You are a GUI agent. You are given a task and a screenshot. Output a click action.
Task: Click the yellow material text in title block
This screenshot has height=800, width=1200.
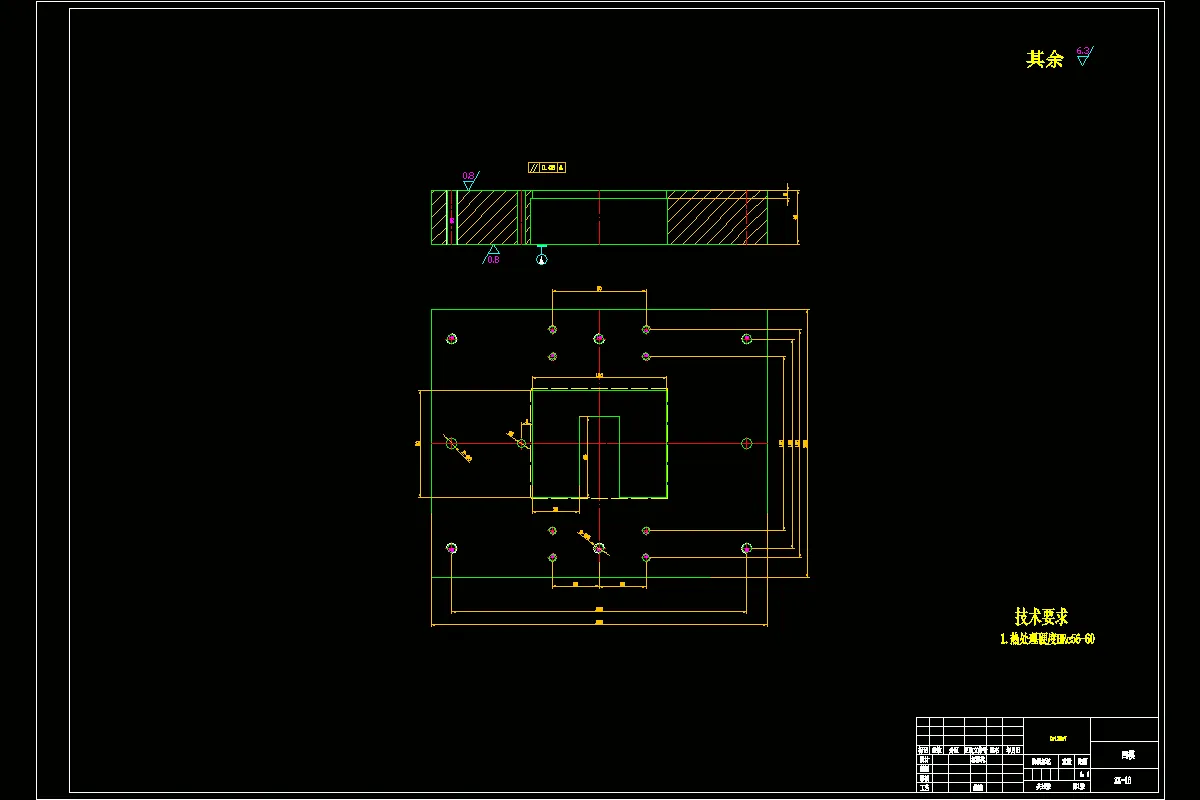tap(1057, 738)
